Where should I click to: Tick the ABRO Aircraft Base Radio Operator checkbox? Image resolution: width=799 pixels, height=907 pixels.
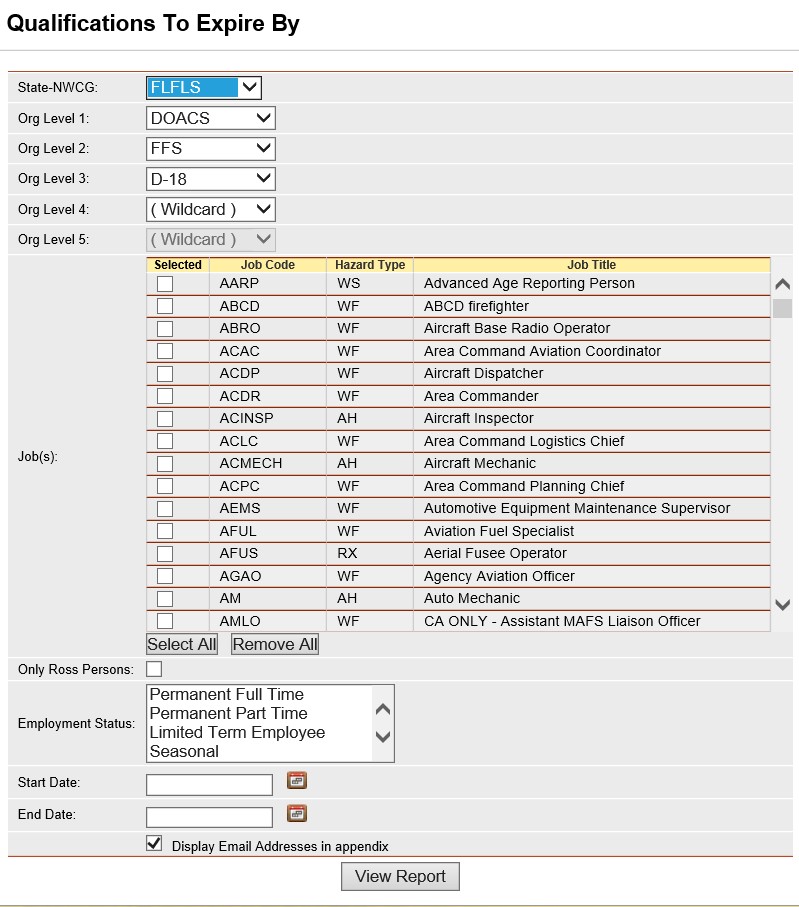click(165, 329)
